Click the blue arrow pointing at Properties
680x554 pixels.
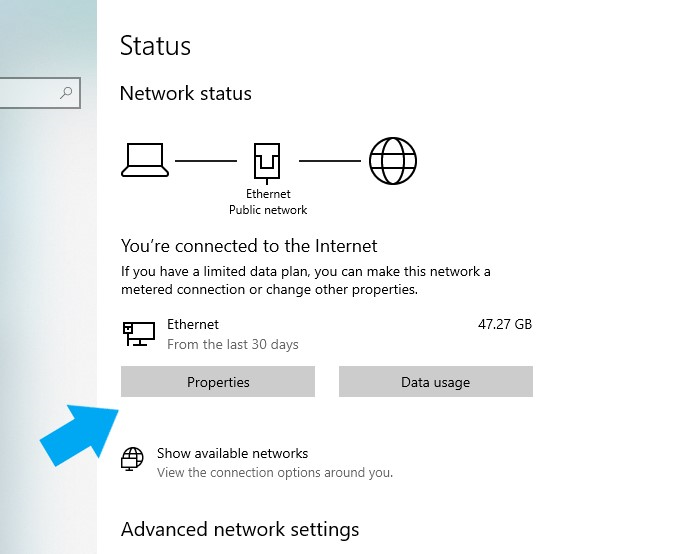(x=79, y=431)
